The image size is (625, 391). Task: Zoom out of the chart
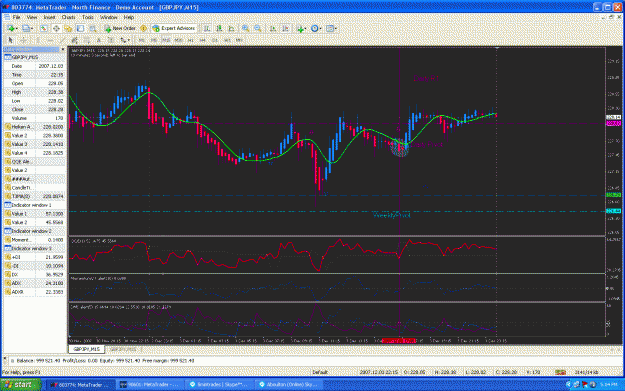(258, 28)
